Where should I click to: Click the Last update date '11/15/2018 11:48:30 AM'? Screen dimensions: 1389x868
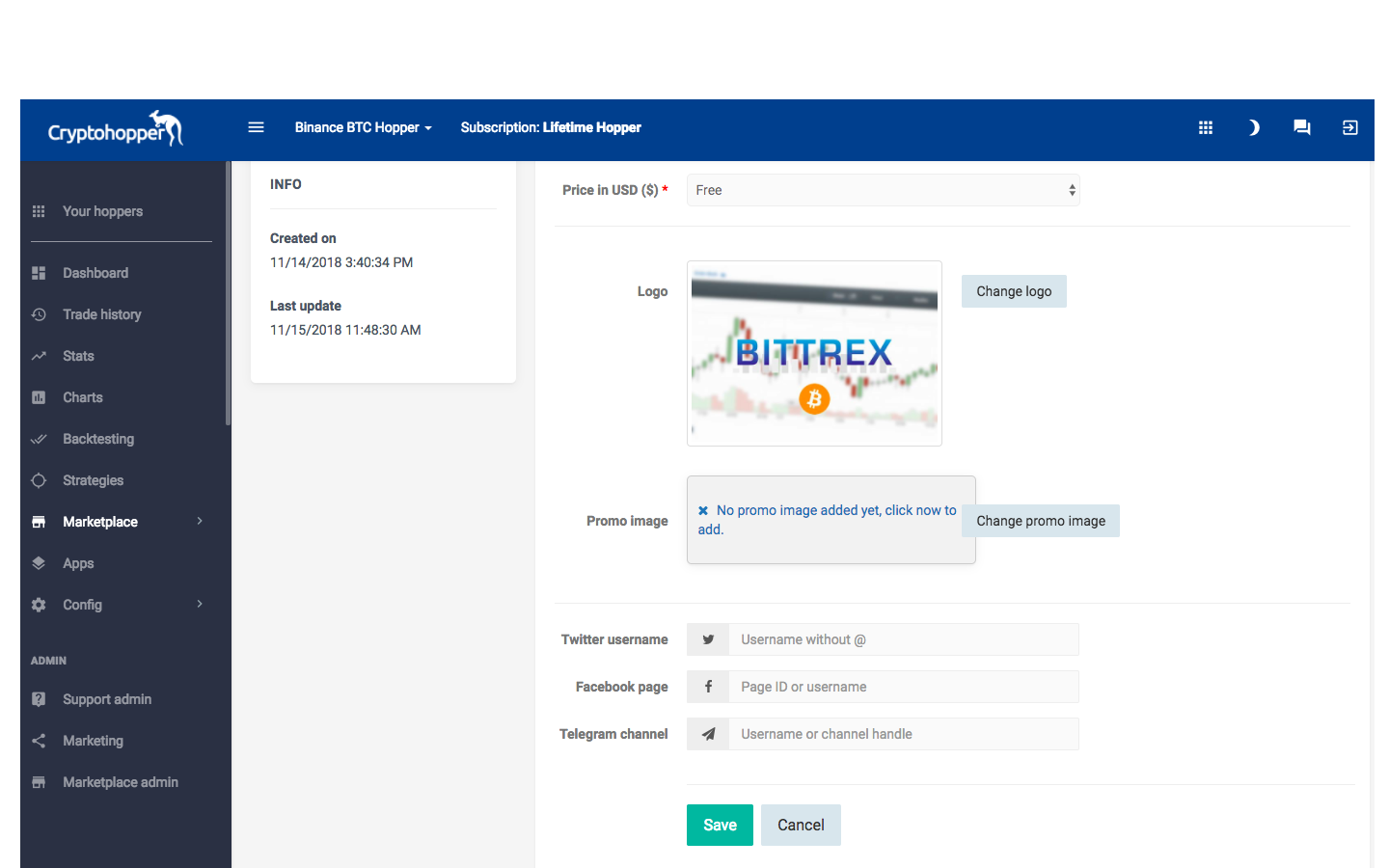pos(345,330)
